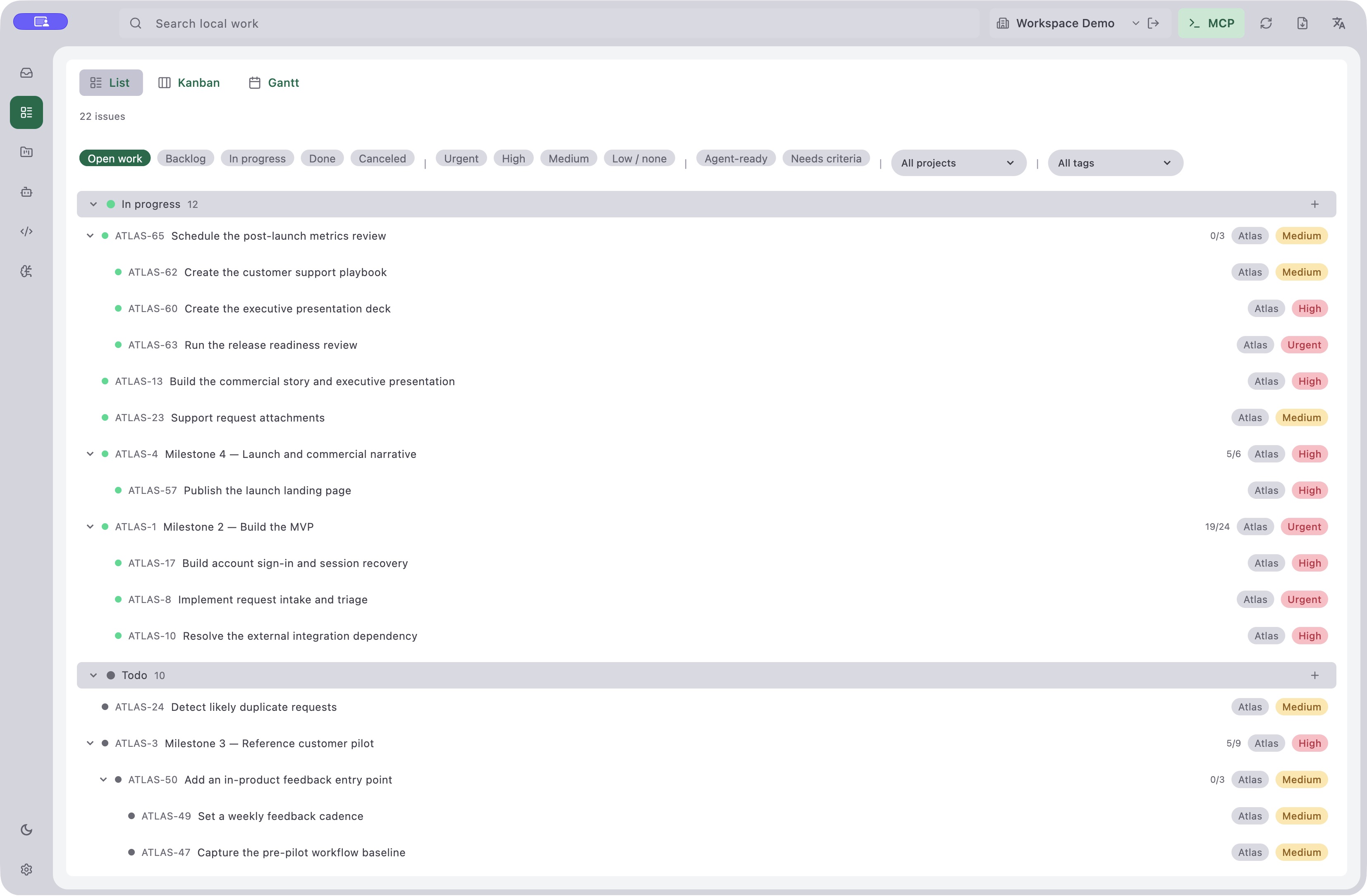Open the code sidebar icon
This screenshot has height=896, width=1367.
tap(26, 231)
